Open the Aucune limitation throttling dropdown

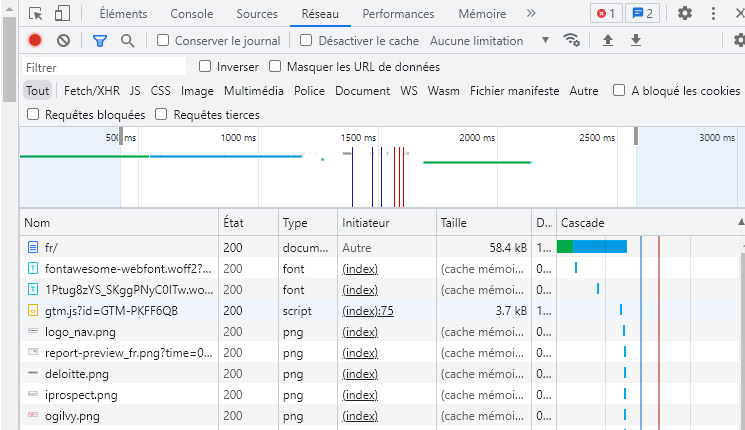pos(489,41)
